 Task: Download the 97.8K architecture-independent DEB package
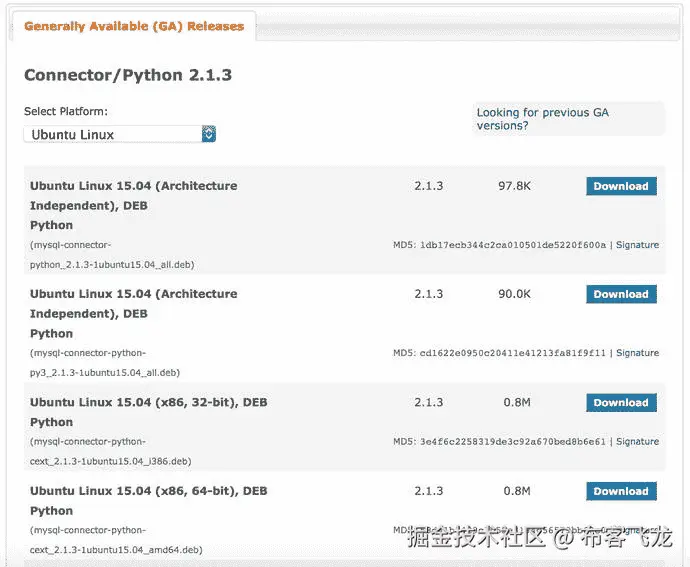click(x=621, y=186)
